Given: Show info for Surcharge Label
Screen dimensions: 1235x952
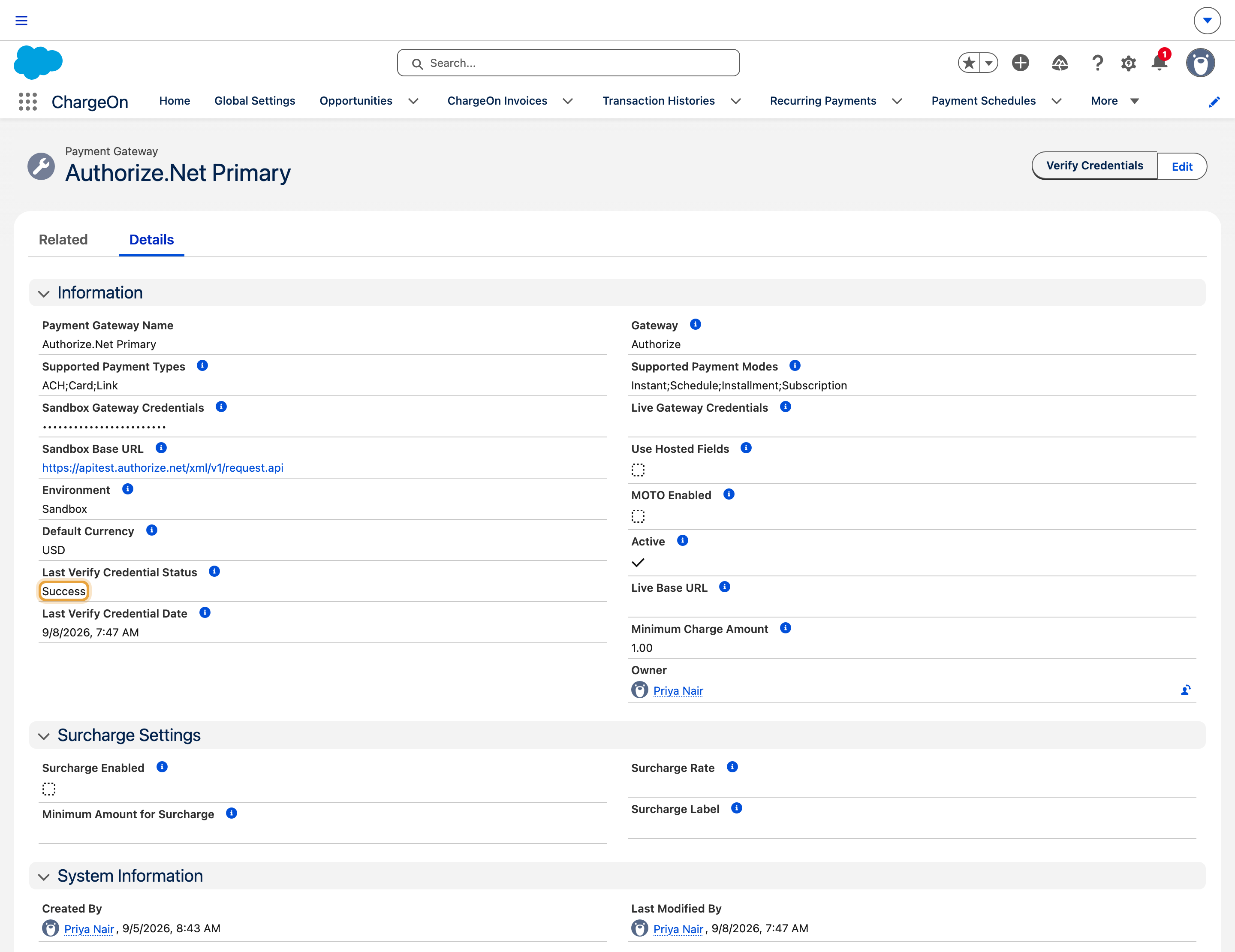Looking at the screenshot, I should coord(737,808).
